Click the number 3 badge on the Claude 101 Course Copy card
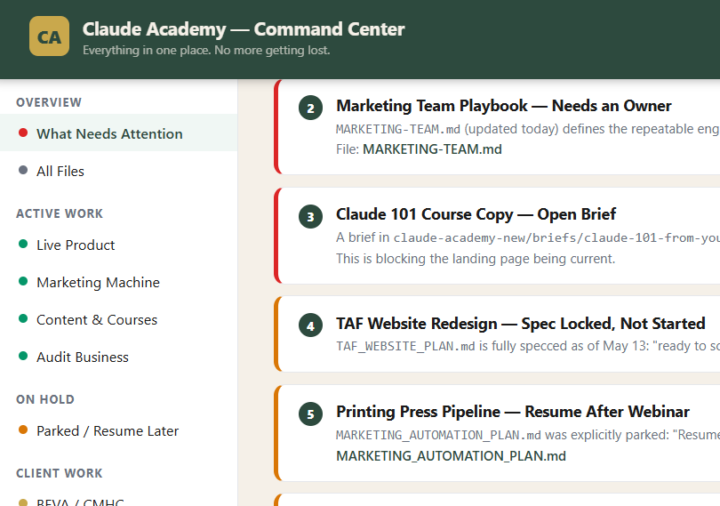720x506 pixels. (x=310, y=216)
